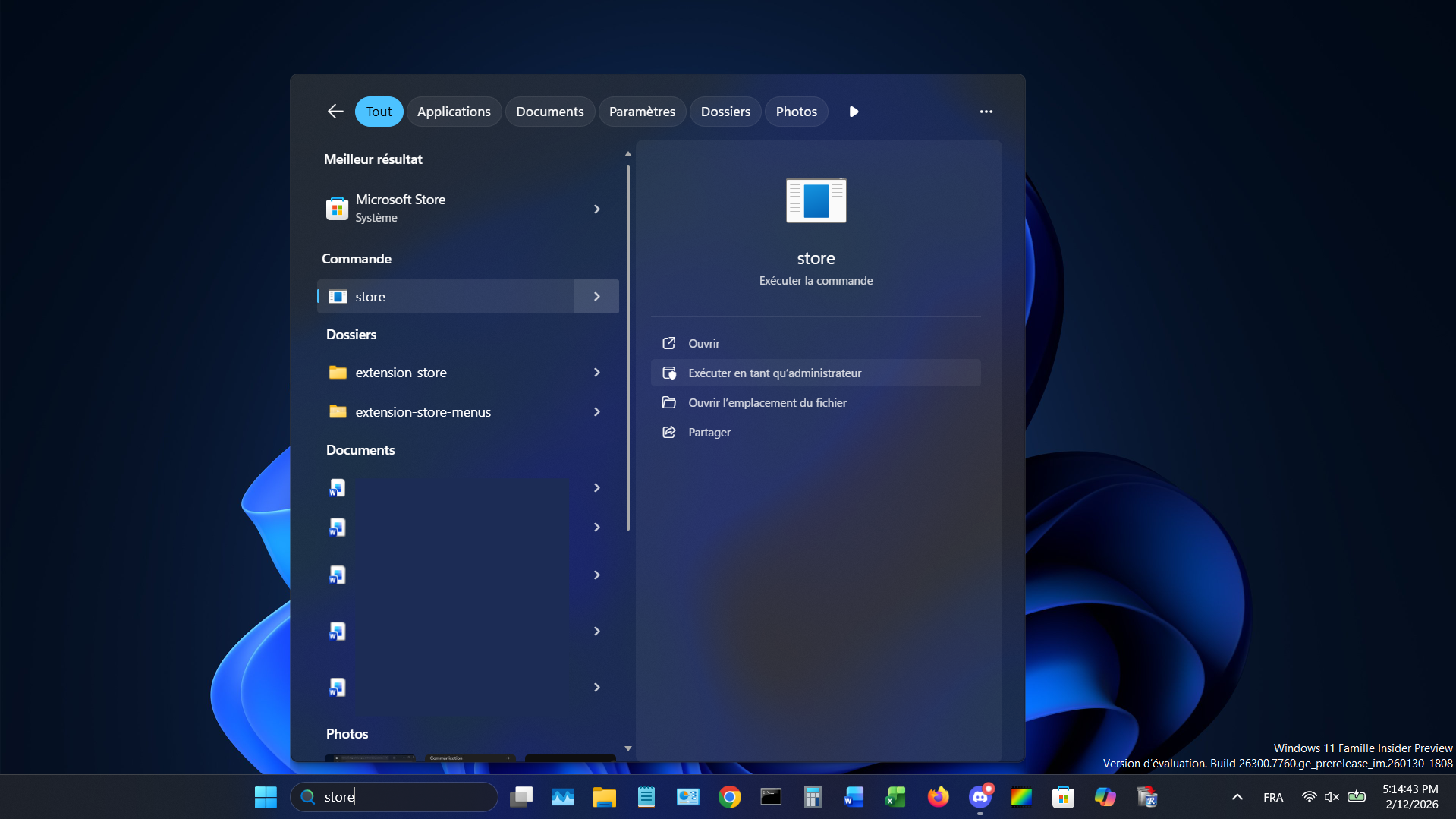Toggle the FRA input language indicator

tap(1273, 796)
